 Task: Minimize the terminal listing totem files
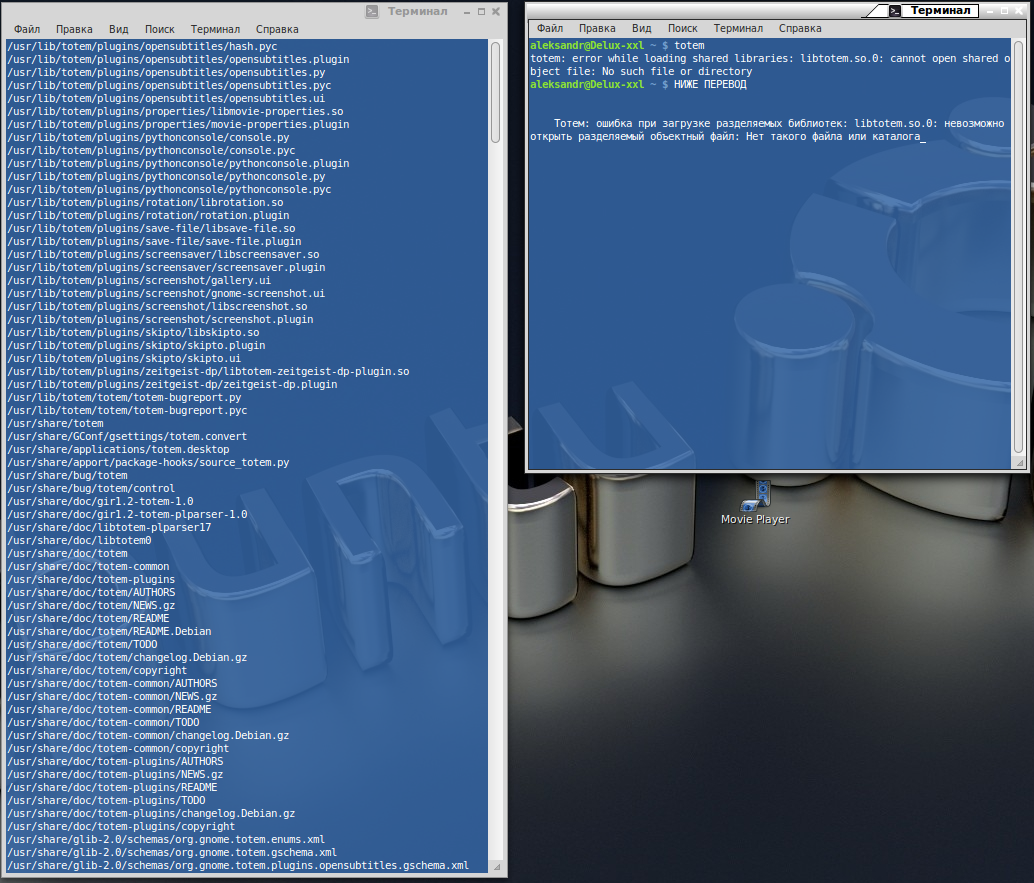click(x=467, y=12)
